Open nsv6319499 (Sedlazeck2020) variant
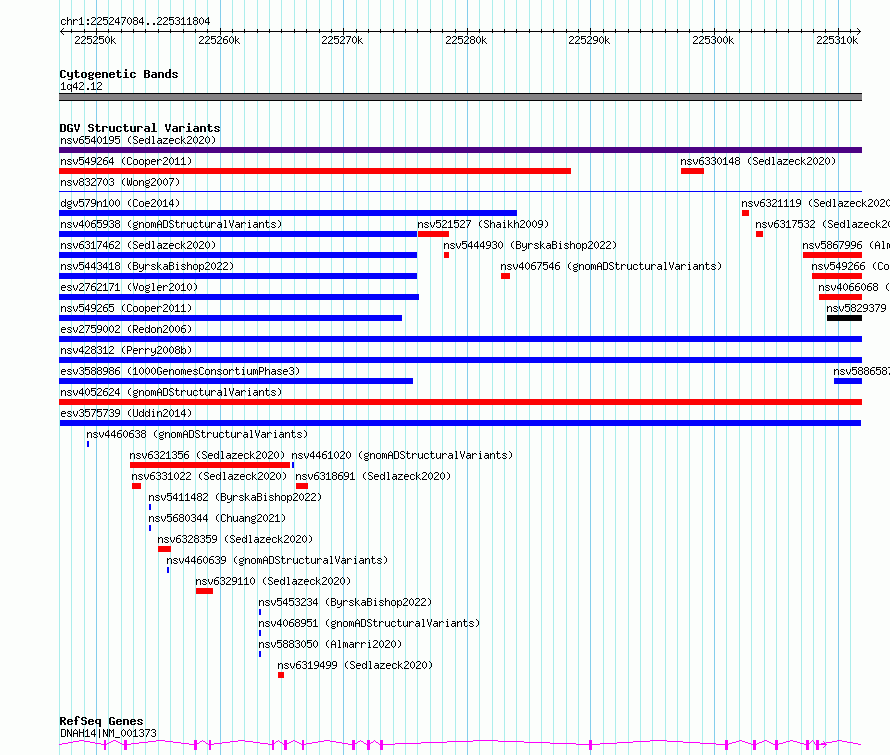Viewport: 890px width, 755px height. pyautogui.click(x=355, y=665)
